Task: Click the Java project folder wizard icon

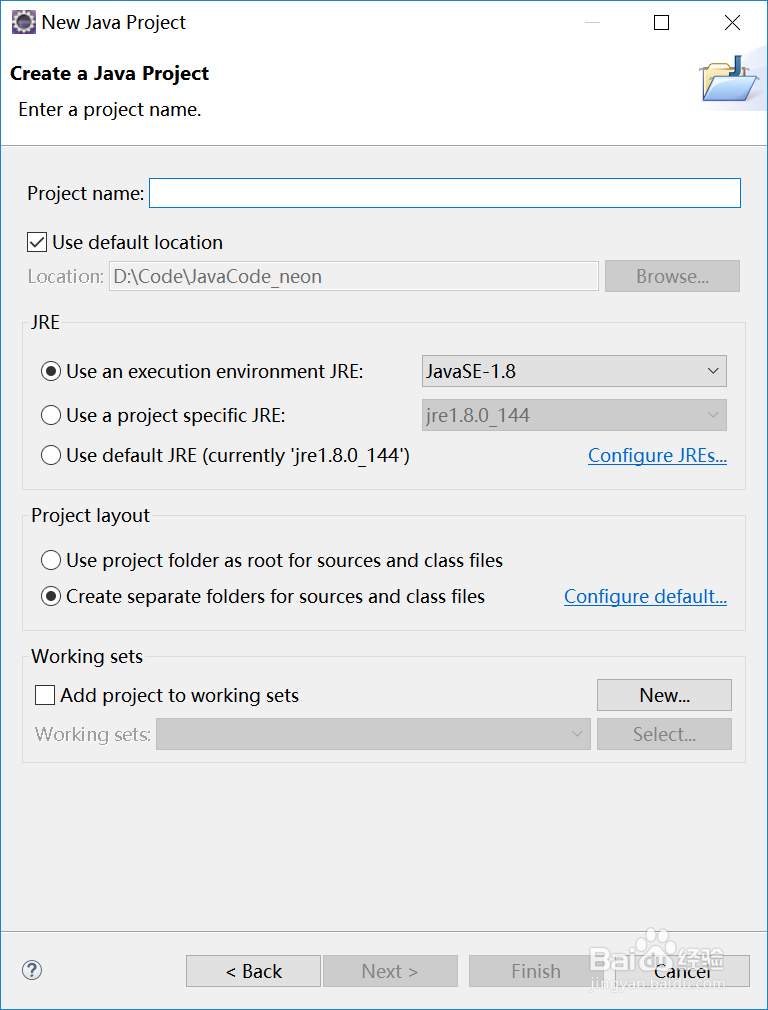Action: click(731, 81)
